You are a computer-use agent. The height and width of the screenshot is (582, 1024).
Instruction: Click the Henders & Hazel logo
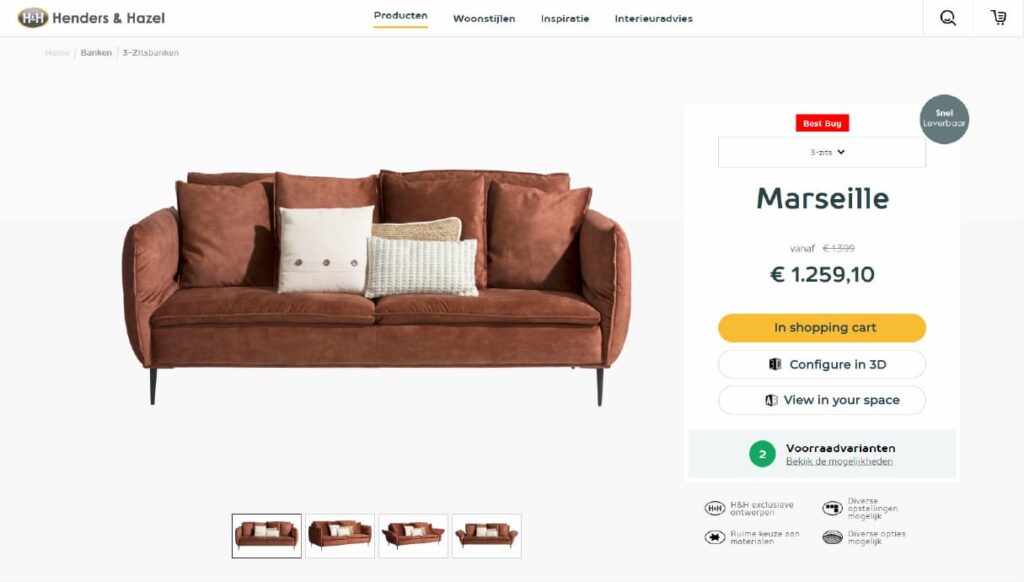point(91,18)
